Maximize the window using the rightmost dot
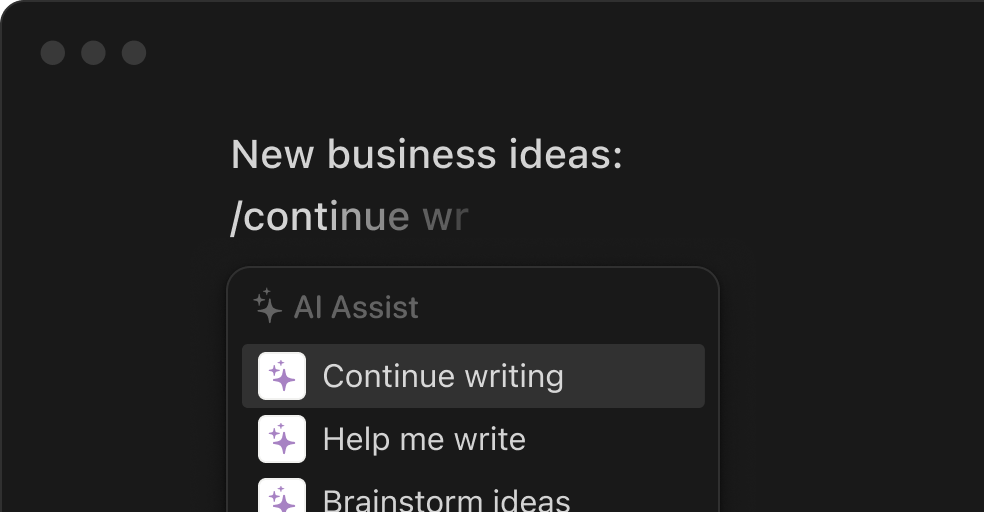 134,52
